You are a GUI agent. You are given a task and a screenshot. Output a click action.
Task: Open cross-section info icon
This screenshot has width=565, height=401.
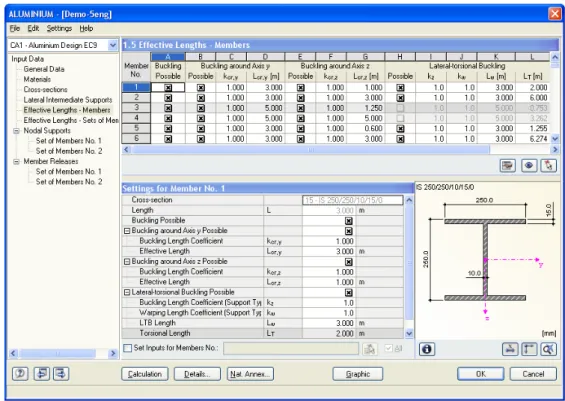point(427,349)
